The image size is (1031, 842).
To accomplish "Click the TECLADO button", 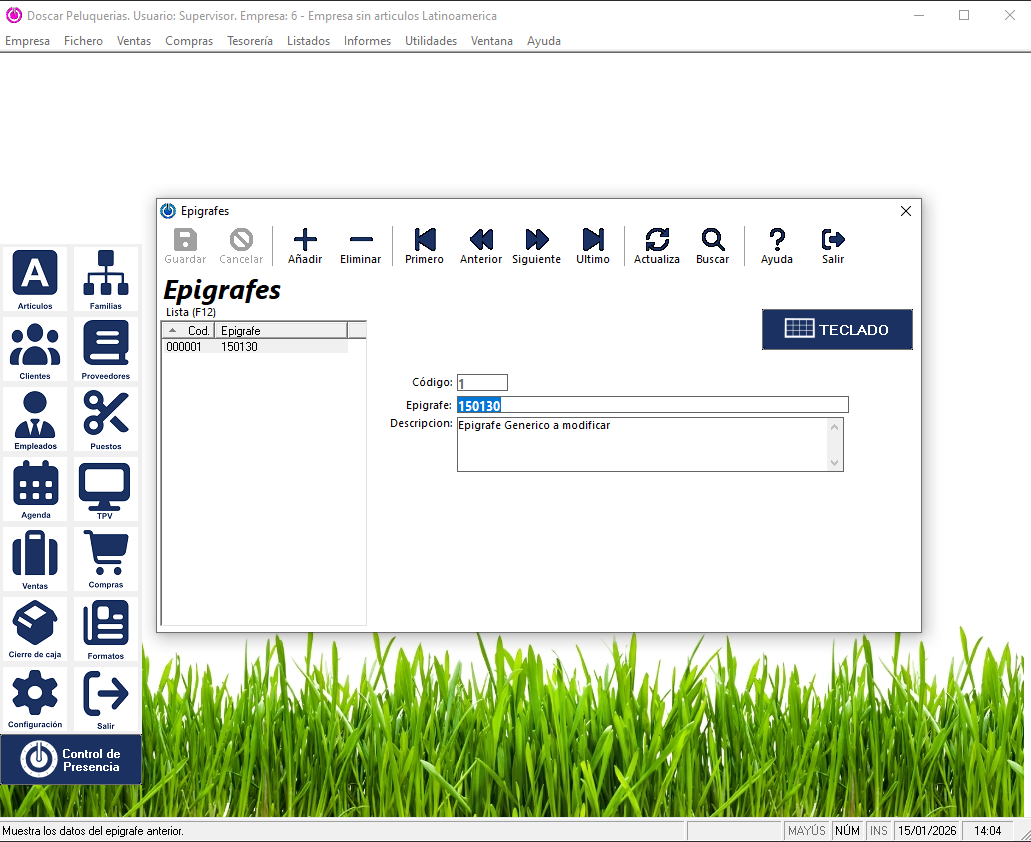I will point(837,329).
